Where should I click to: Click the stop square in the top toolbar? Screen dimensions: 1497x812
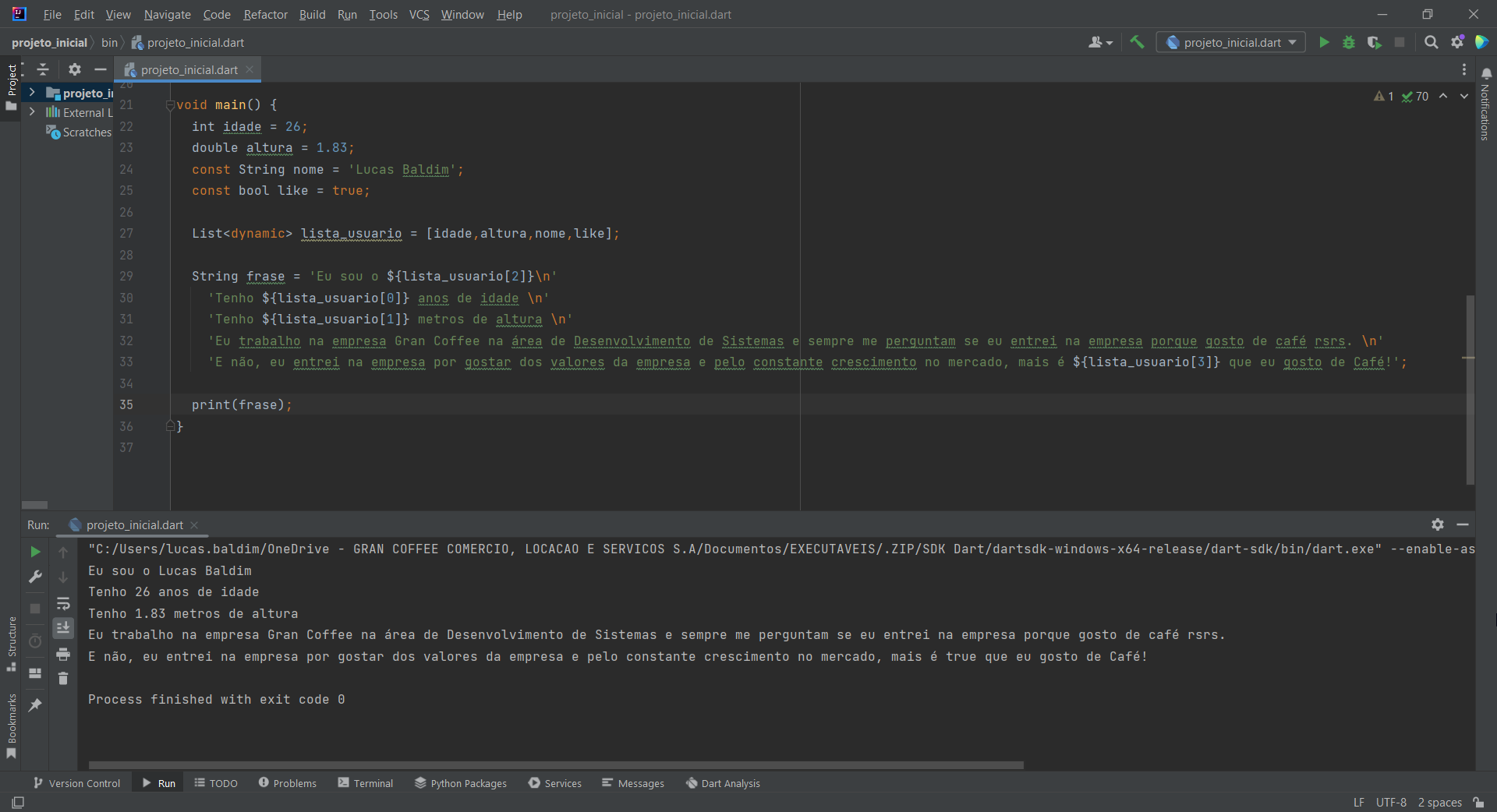pyautogui.click(x=1400, y=42)
